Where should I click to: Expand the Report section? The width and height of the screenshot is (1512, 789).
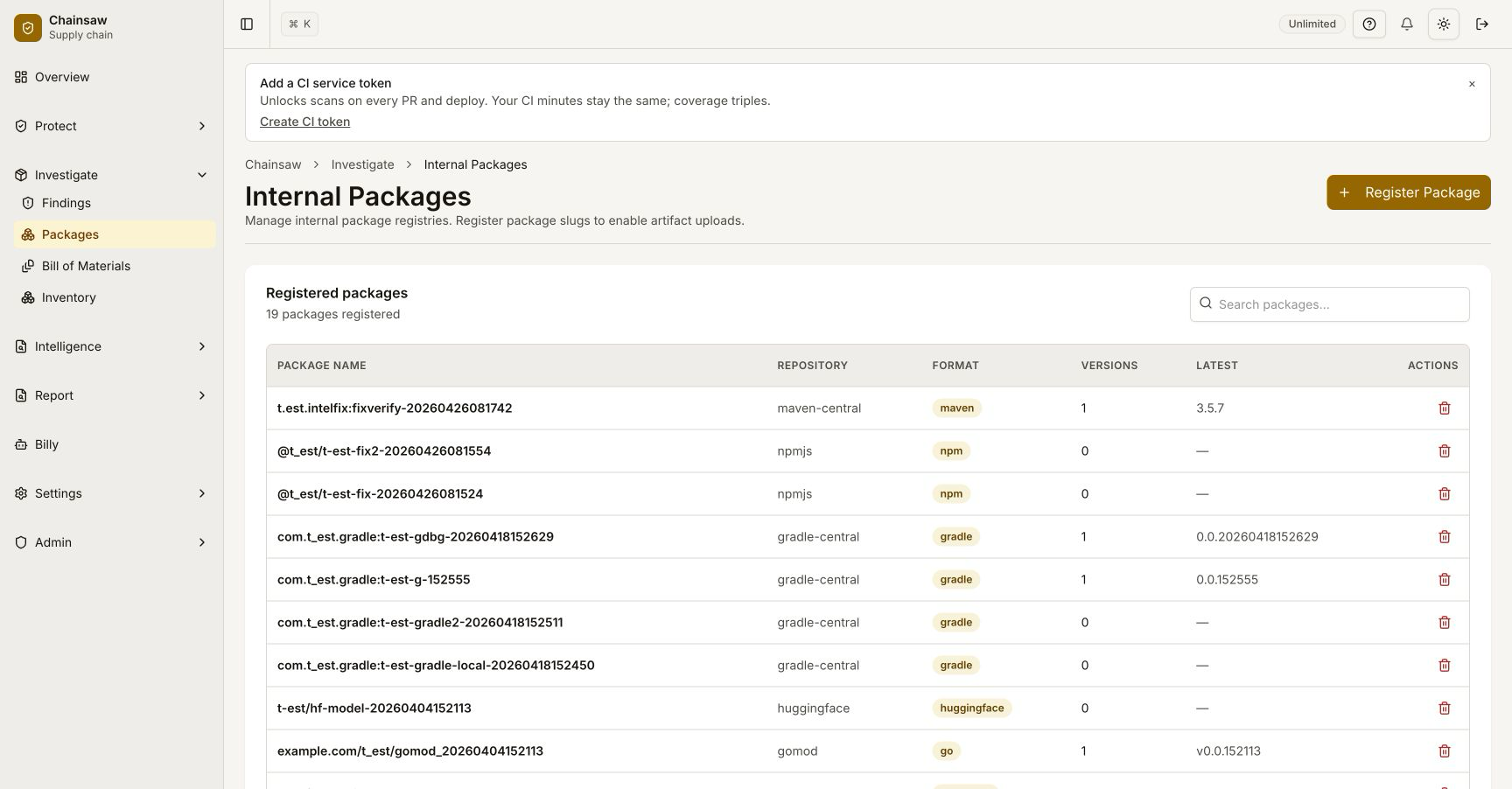pyautogui.click(x=111, y=395)
